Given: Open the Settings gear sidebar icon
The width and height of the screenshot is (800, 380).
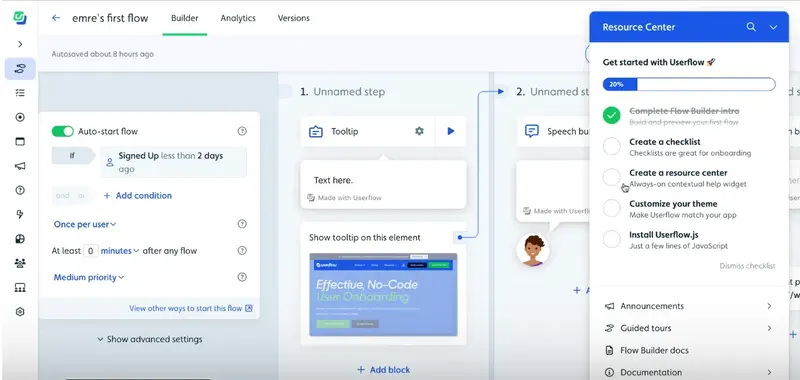Looking at the screenshot, I should 20,312.
